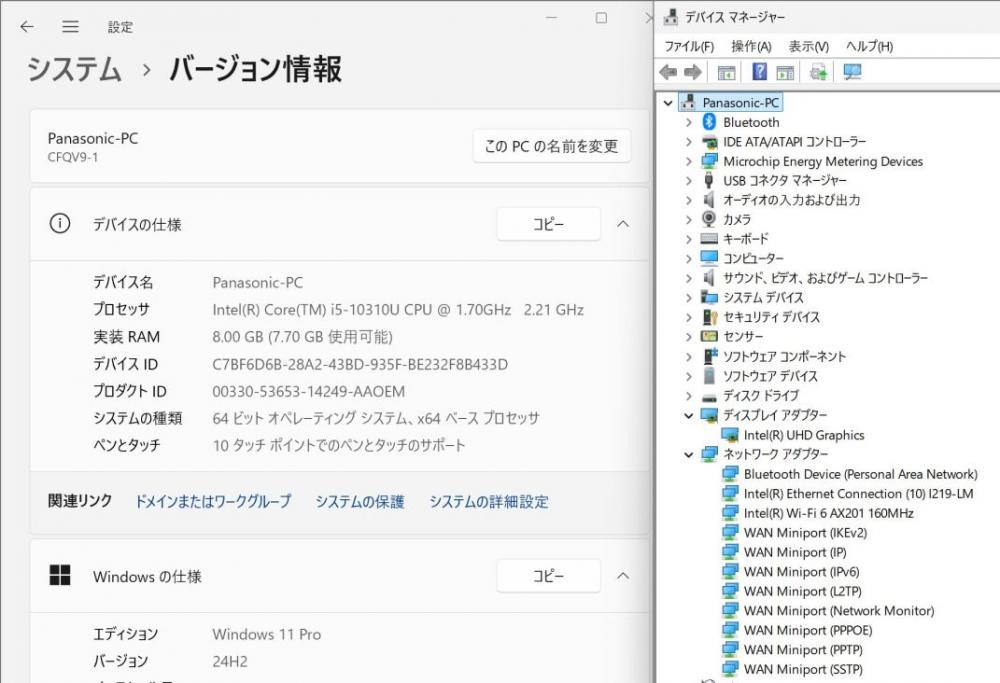
Task: Click the Intel(R) UHD Graphics adapter icon
Action: (730, 435)
